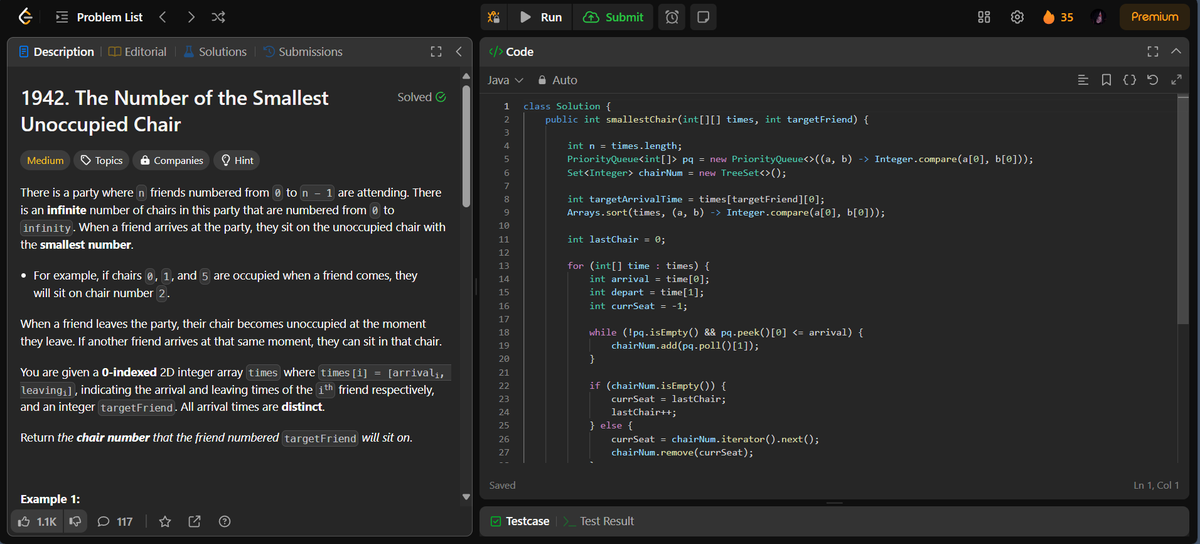Submit the solution

click(612, 17)
